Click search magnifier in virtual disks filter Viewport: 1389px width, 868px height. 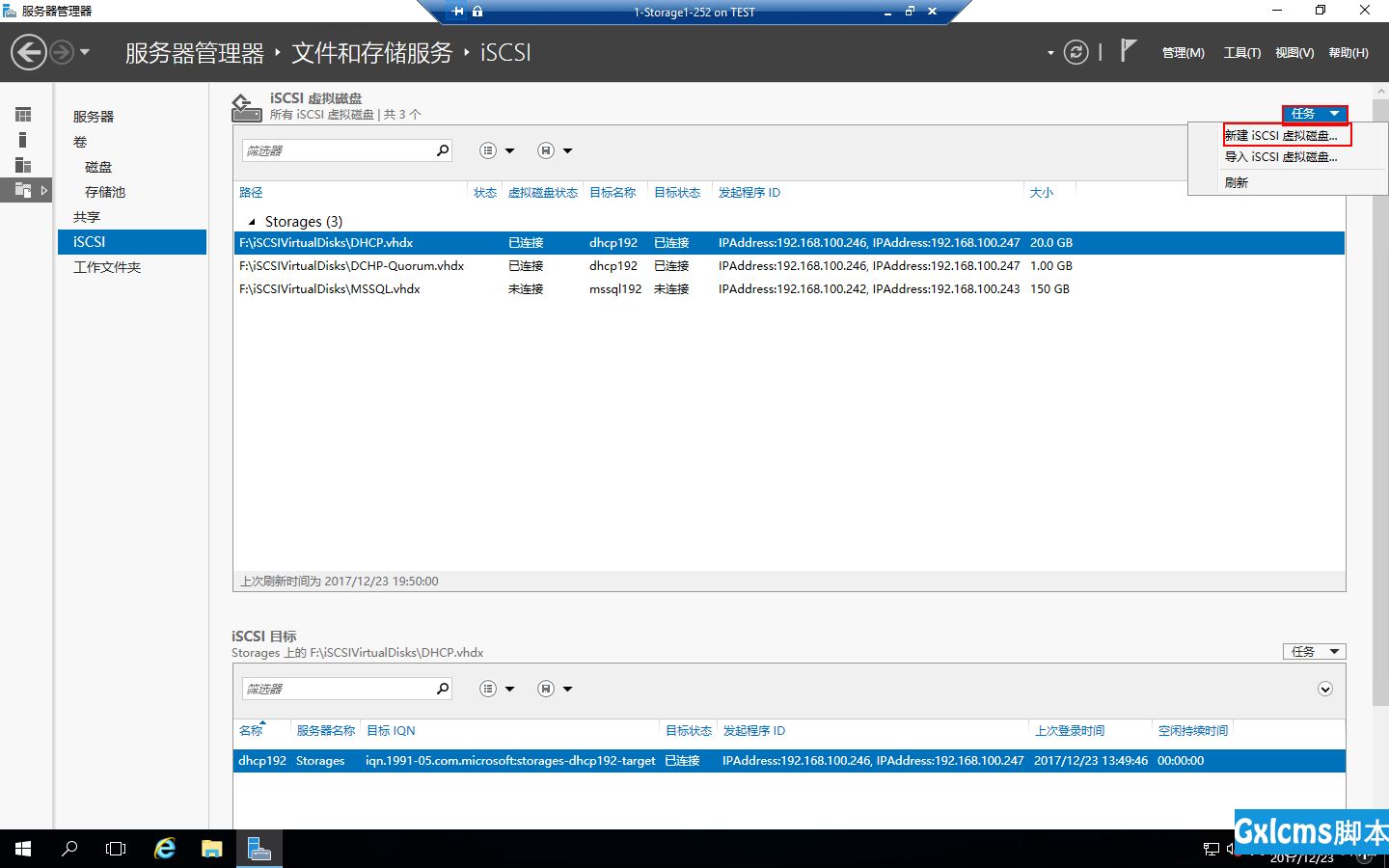pyautogui.click(x=443, y=150)
